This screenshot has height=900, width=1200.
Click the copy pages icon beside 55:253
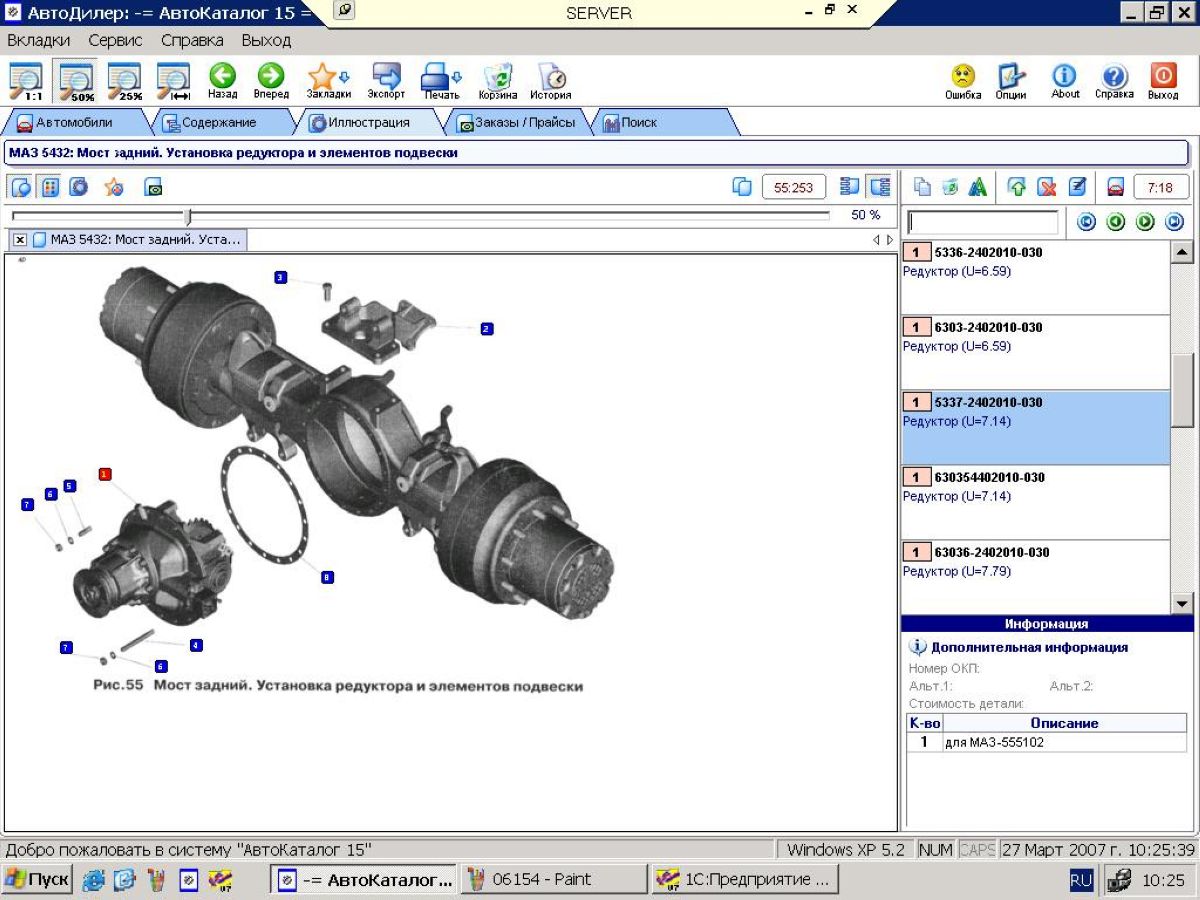(x=742, y=187)
